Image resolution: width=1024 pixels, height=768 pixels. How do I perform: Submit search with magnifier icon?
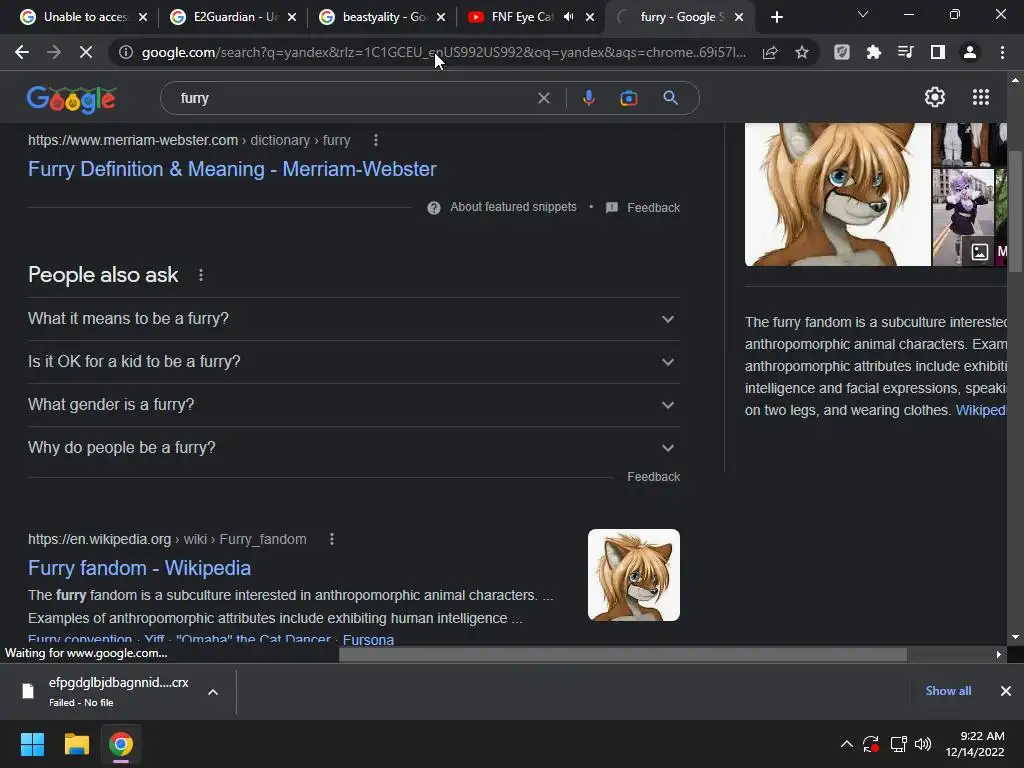670,98
